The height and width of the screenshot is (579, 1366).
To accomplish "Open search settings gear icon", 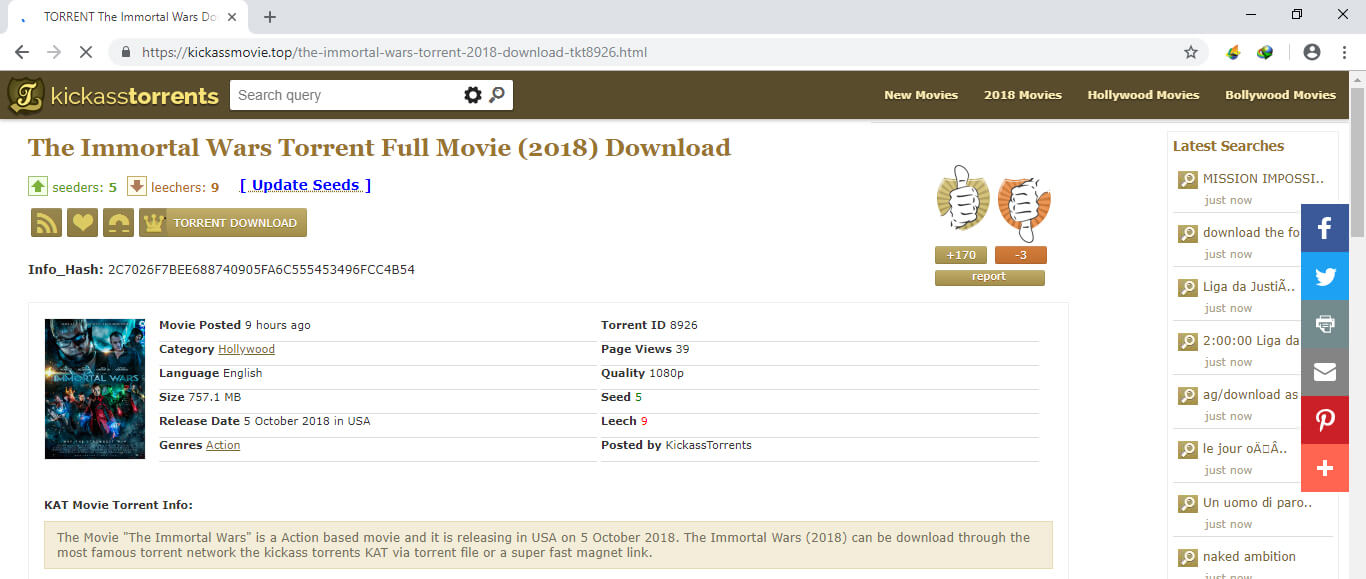I will pos(473,95).
